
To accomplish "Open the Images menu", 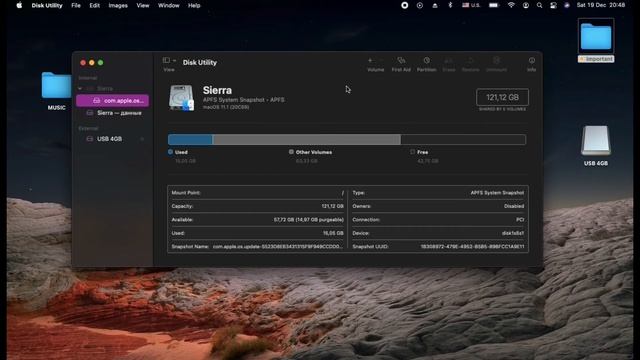I will (118, 5).
